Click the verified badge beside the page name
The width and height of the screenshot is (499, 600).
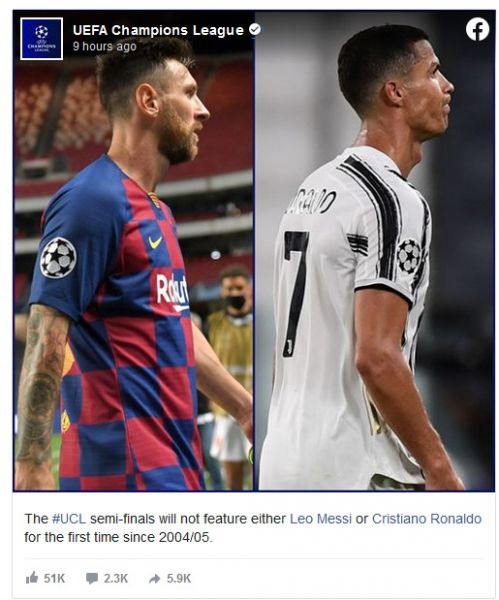[x=255, y=29]
